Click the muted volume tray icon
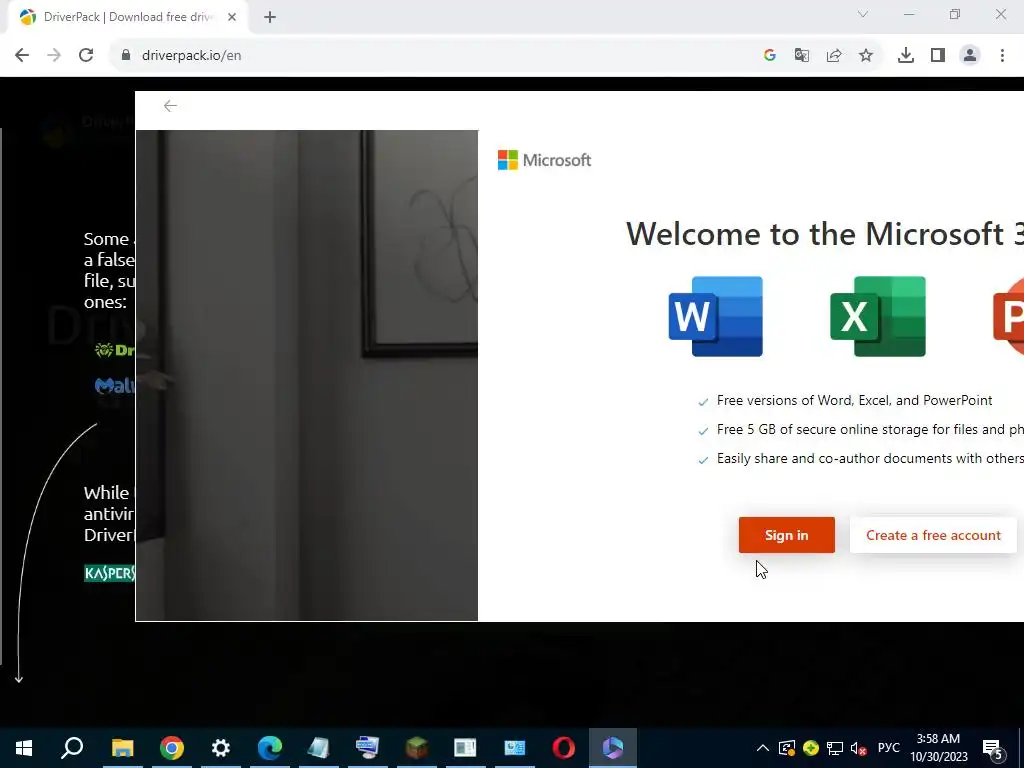 tap(858, 748)
